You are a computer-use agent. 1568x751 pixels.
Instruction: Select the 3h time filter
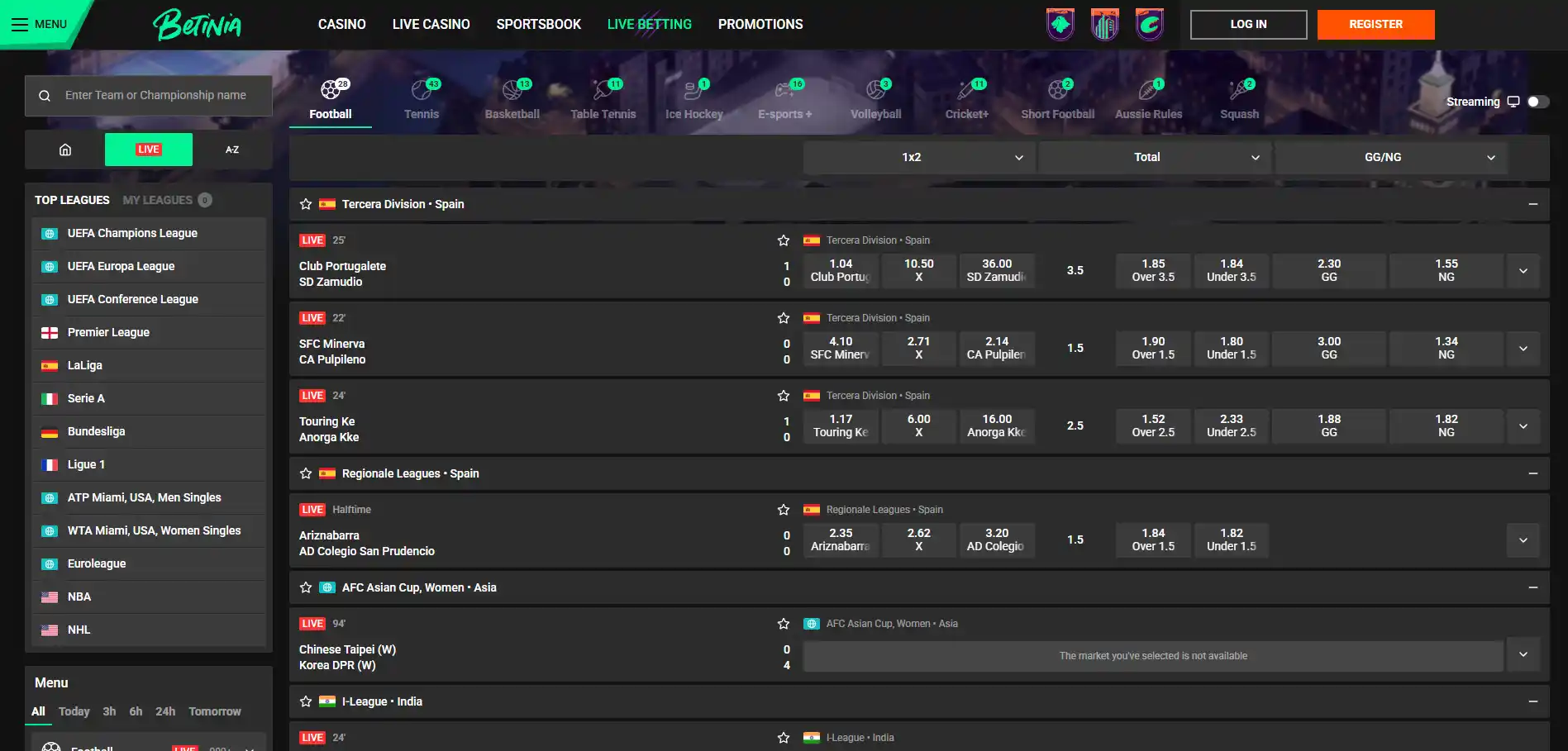(109, 711)
